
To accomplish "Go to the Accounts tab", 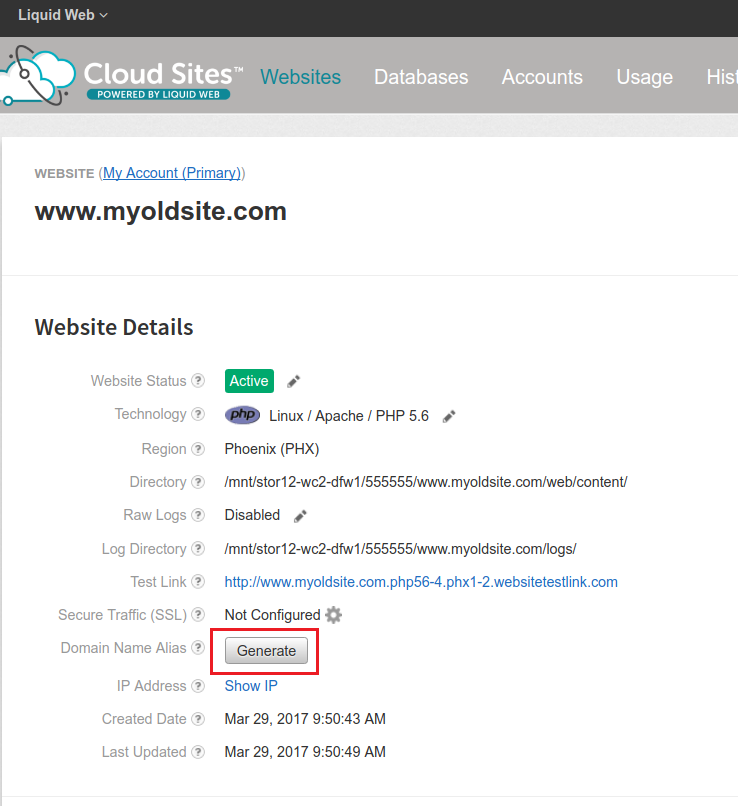I will click(542, 77).
